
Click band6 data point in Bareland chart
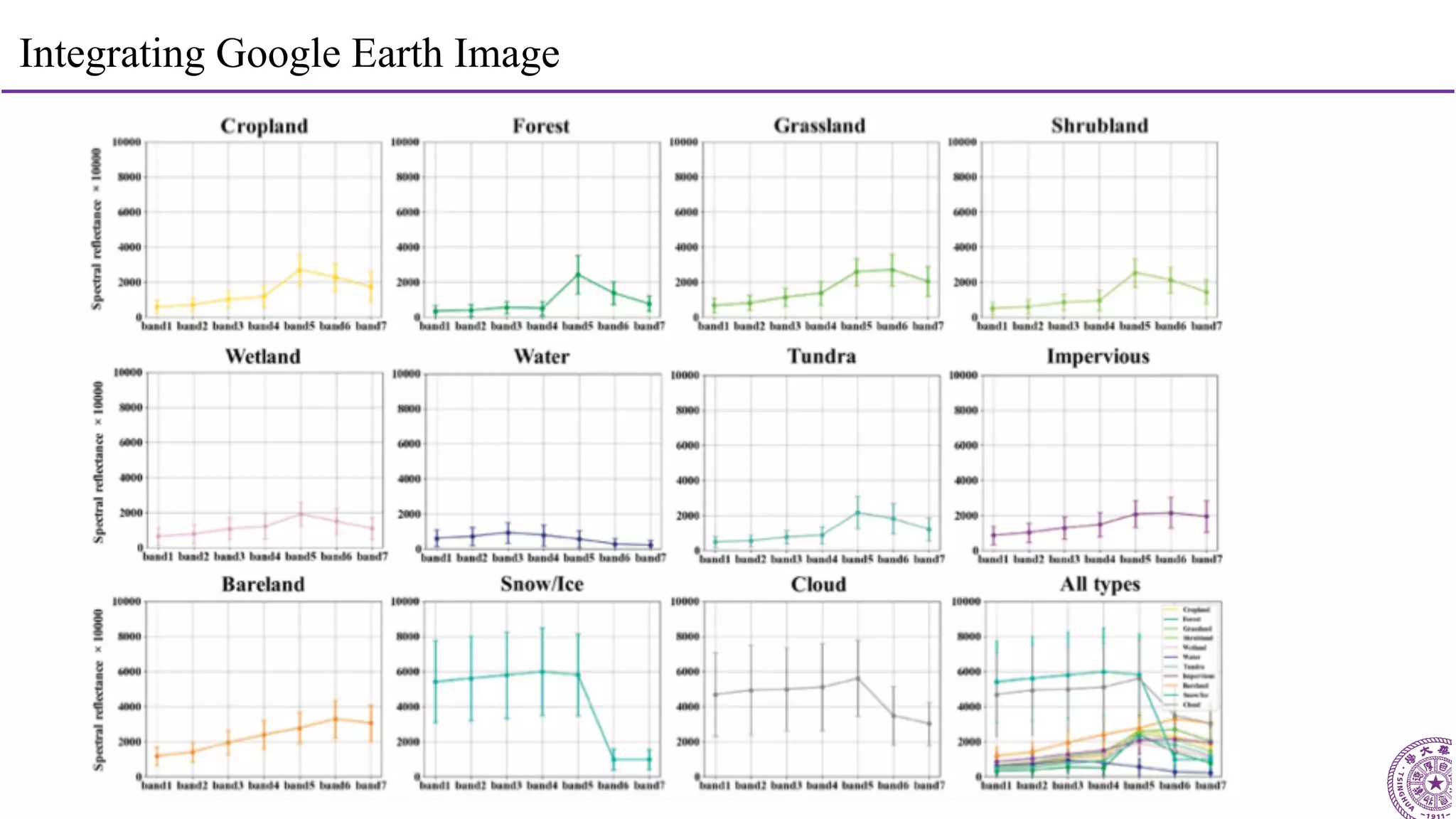pyautogui.click(x=336, y=719)
